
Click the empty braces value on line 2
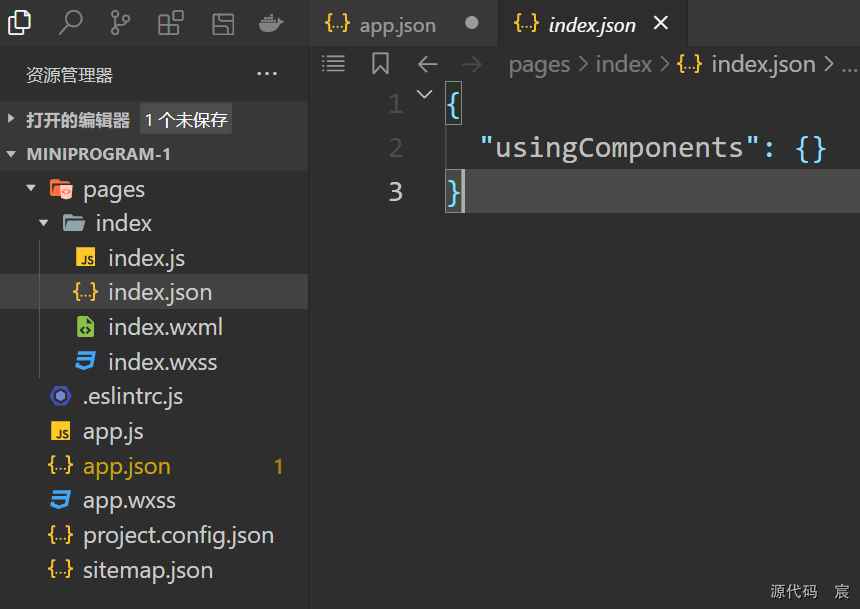(811, 149)
